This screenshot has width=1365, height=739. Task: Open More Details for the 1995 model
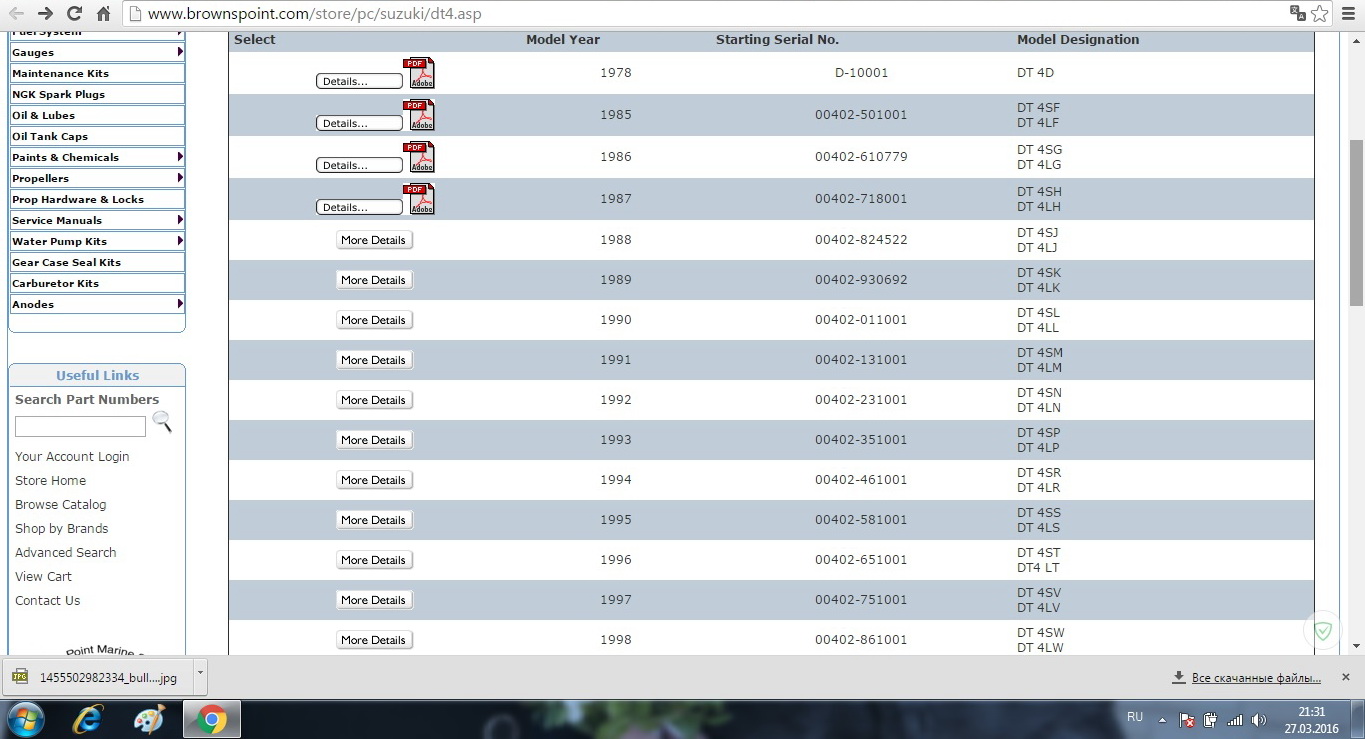click(374, 520)
